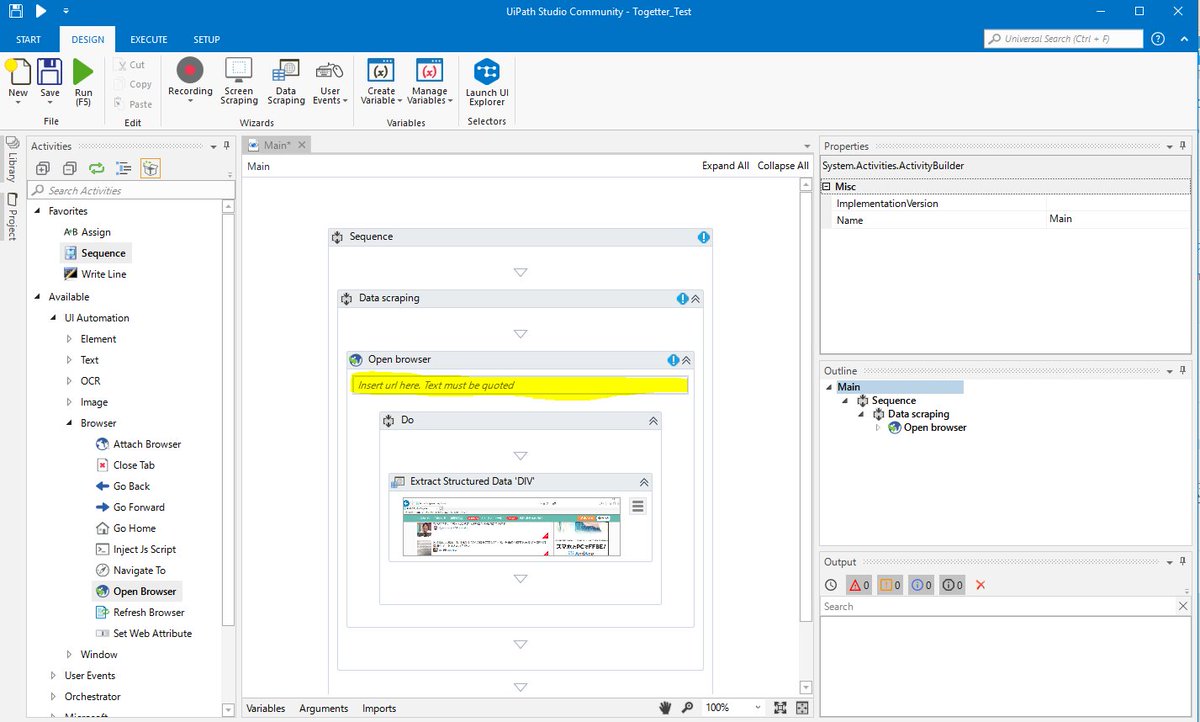Toggle the overview minimap icon
The image size is (1200, 722).
point(801,708)
